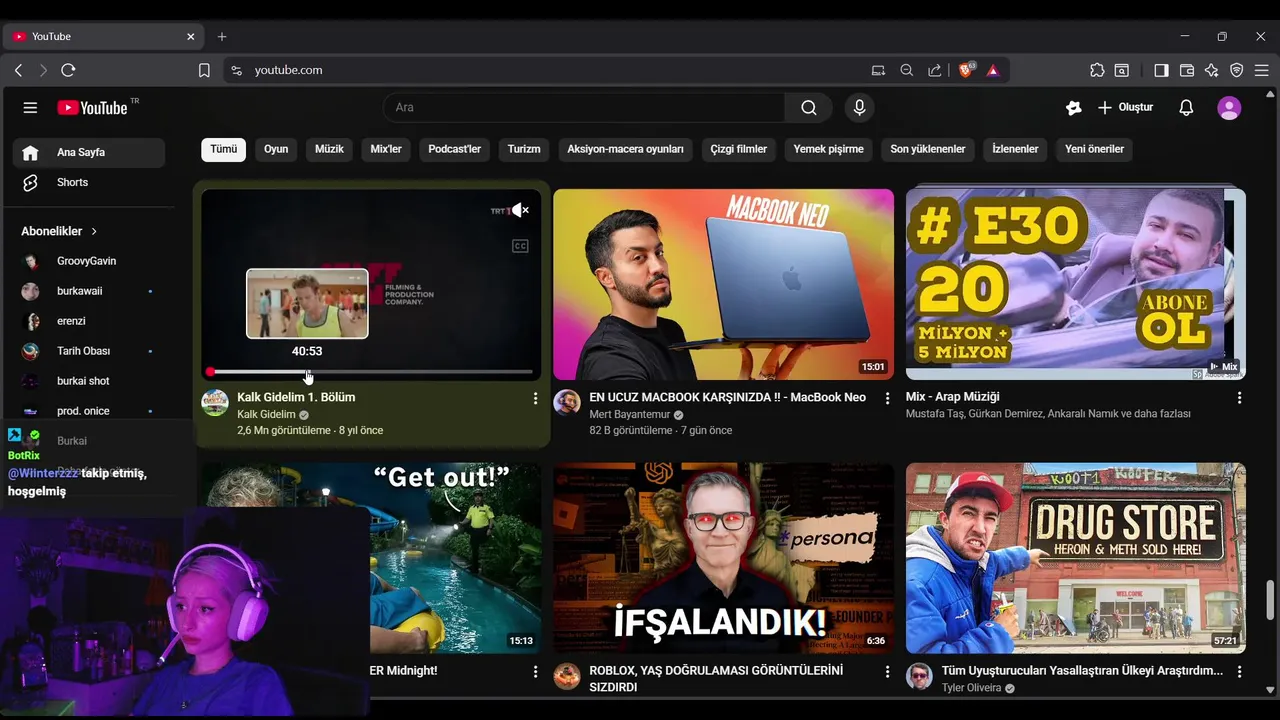1280x720 pixels.
Task: Select the Turizm filter chip
Action: coord(524,149)
